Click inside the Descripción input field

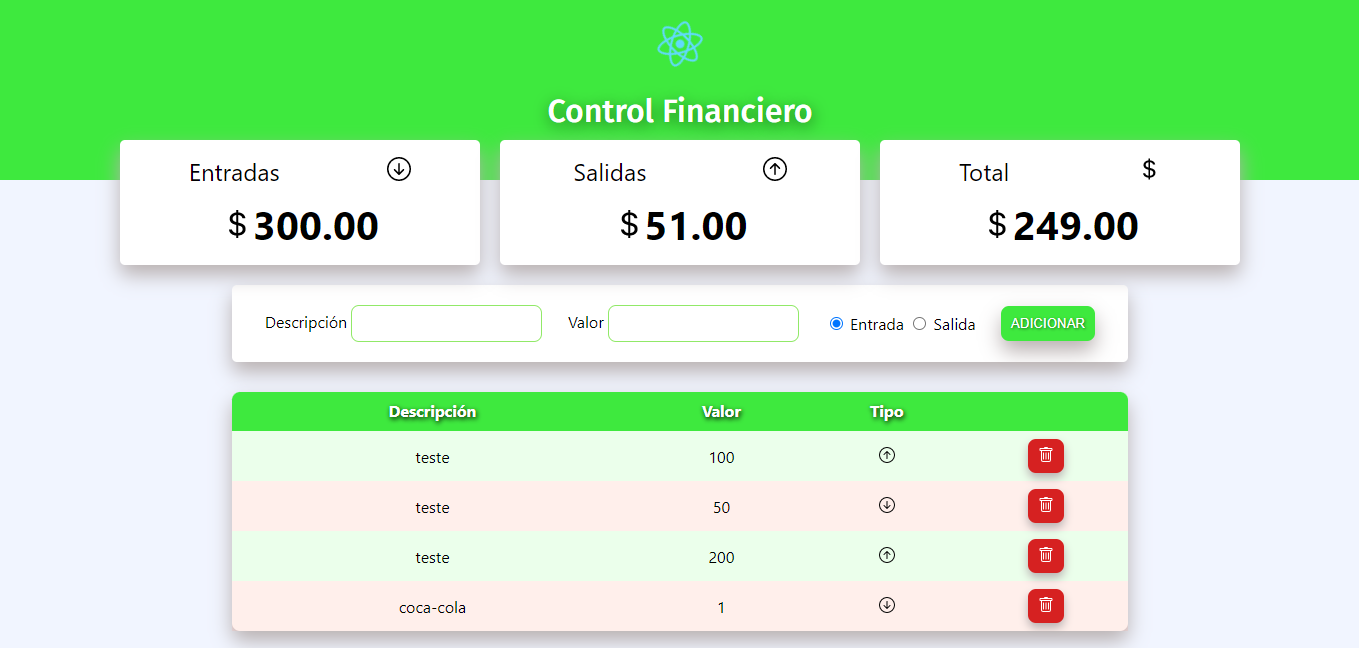pos(446,323)
